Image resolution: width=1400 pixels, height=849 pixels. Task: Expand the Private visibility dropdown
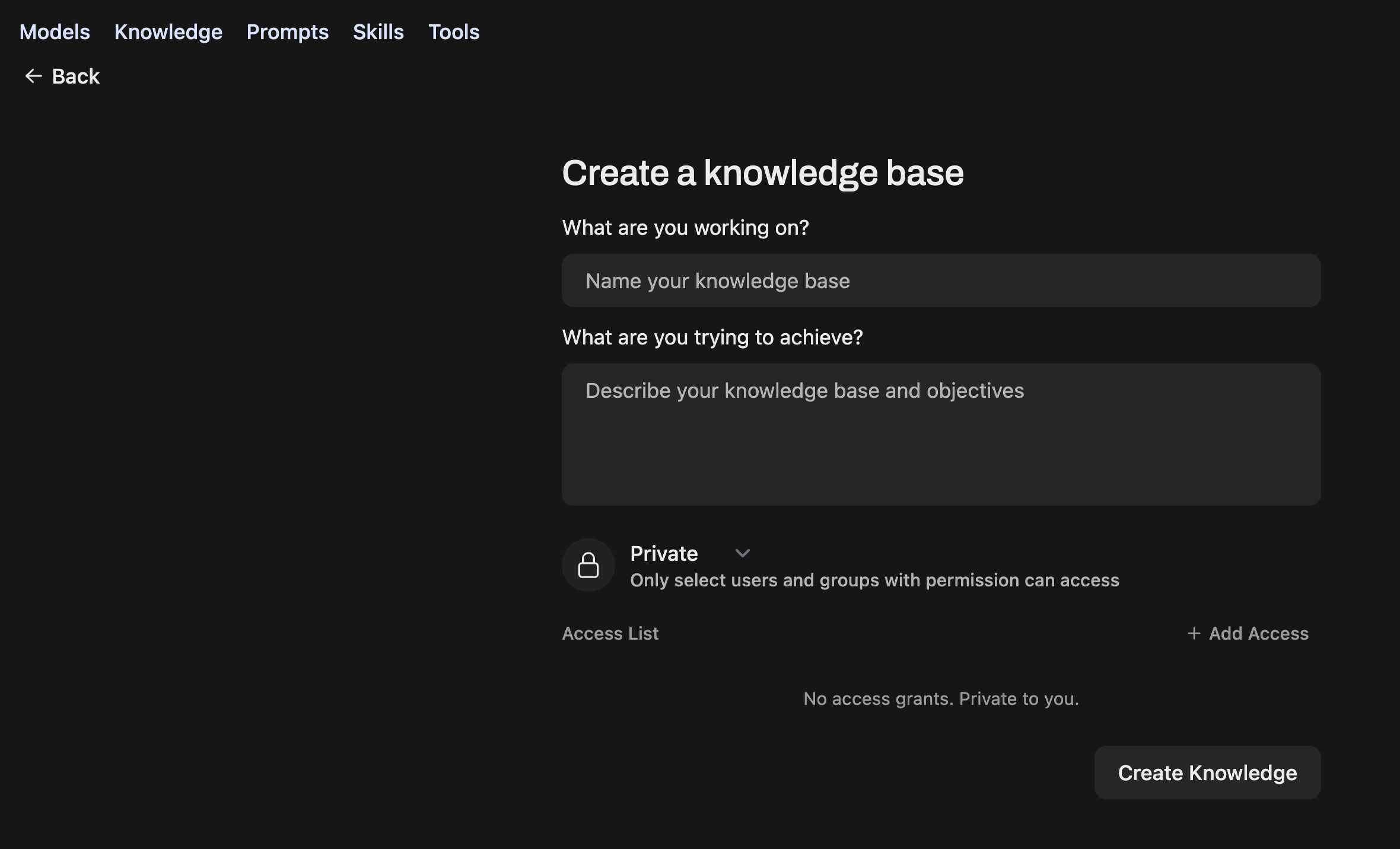pos(742,553)
